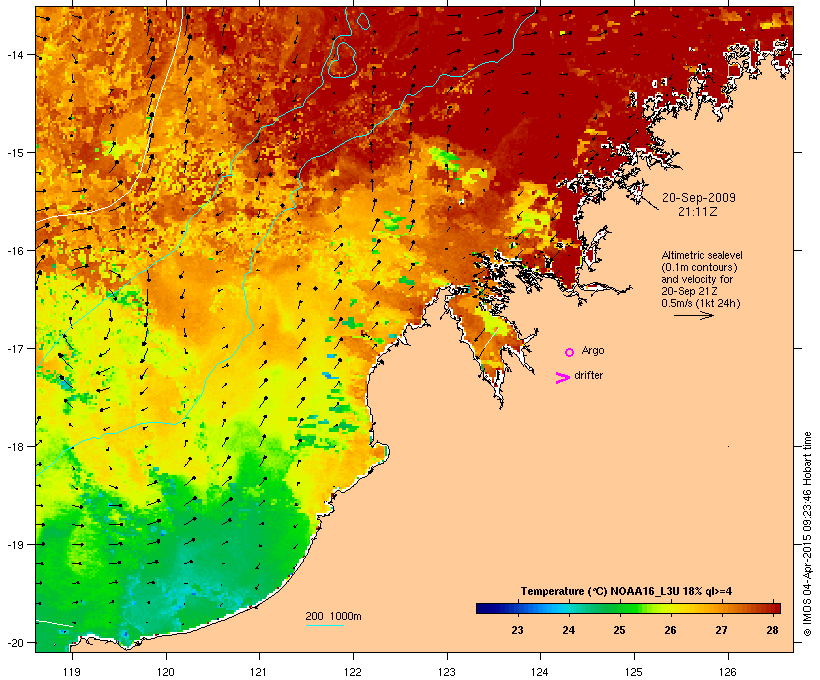Click the '20-Sep 21Z' caption line

[689, 291]
